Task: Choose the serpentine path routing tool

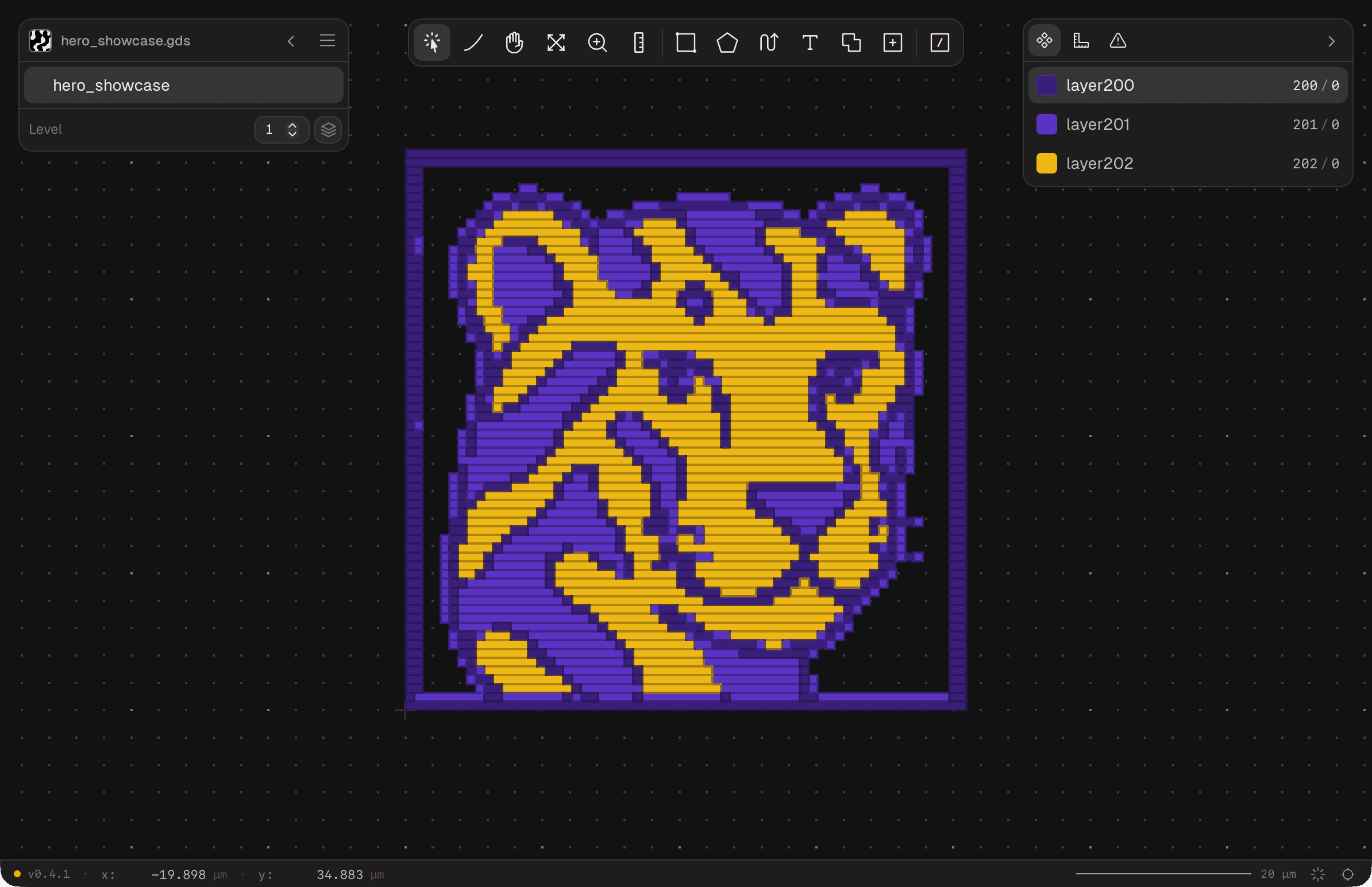Action: [768, 42]
